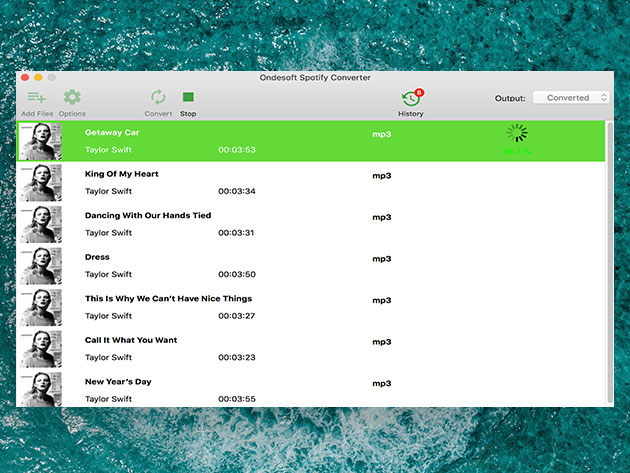The width and height of the screenshot is (630, 473).
Task: Select the Dress song title
Action: (x=97, y=257)
